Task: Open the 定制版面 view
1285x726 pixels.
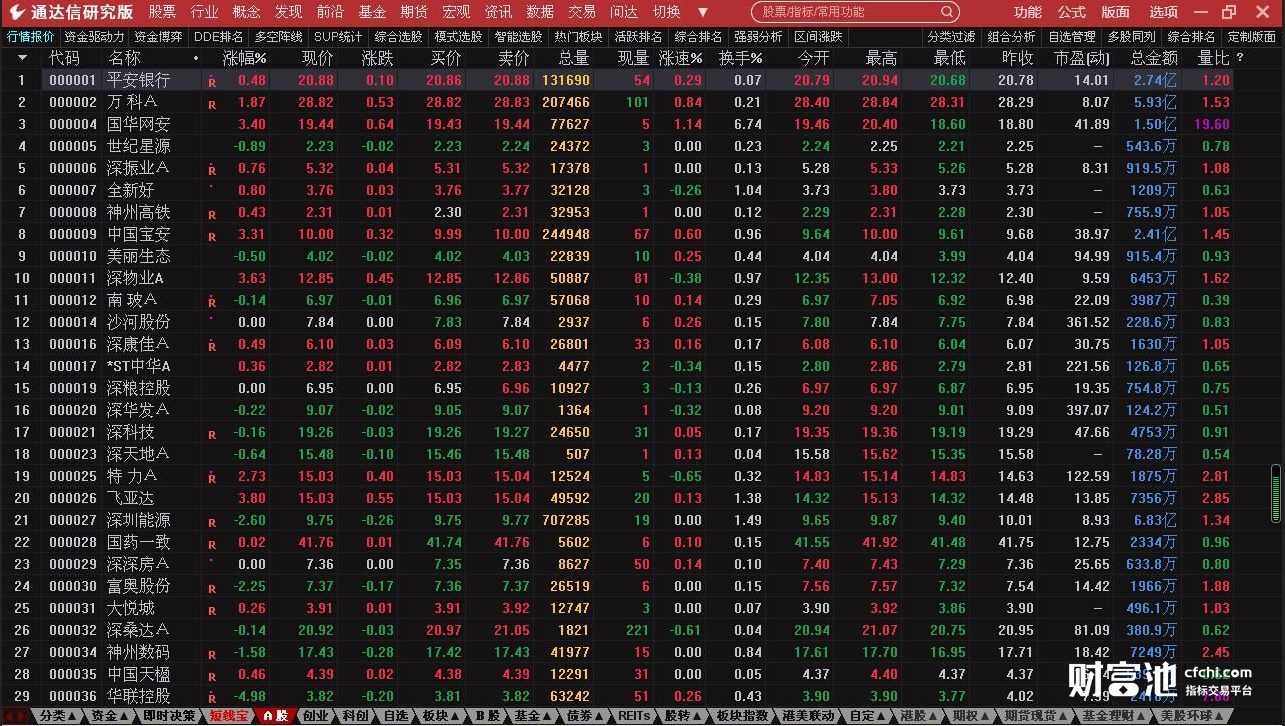Action: click(x=1251, y=37)
